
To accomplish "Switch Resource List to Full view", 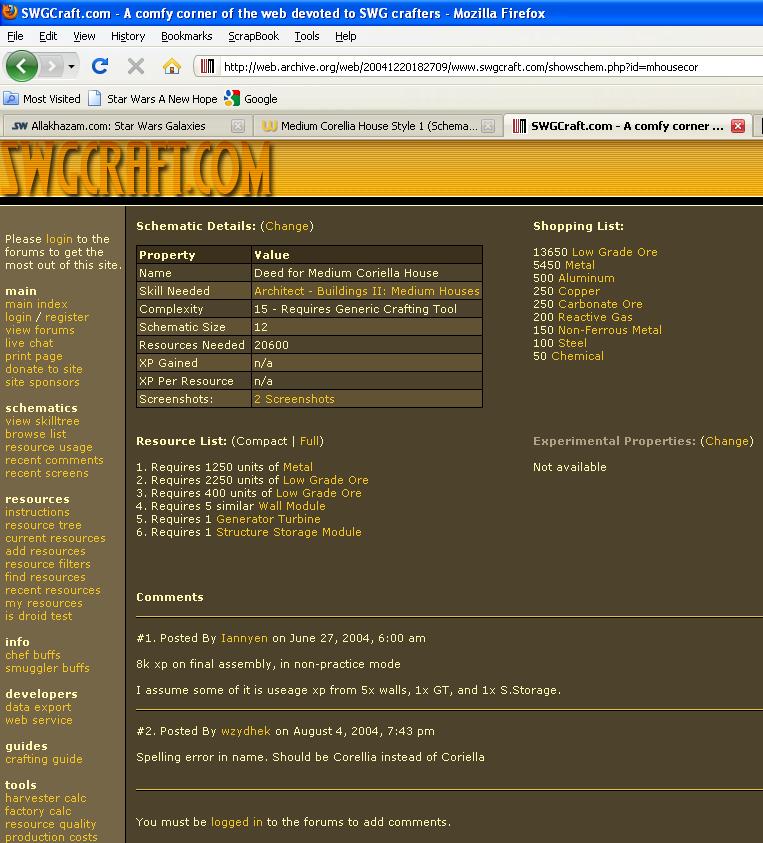I will (309, 441).
